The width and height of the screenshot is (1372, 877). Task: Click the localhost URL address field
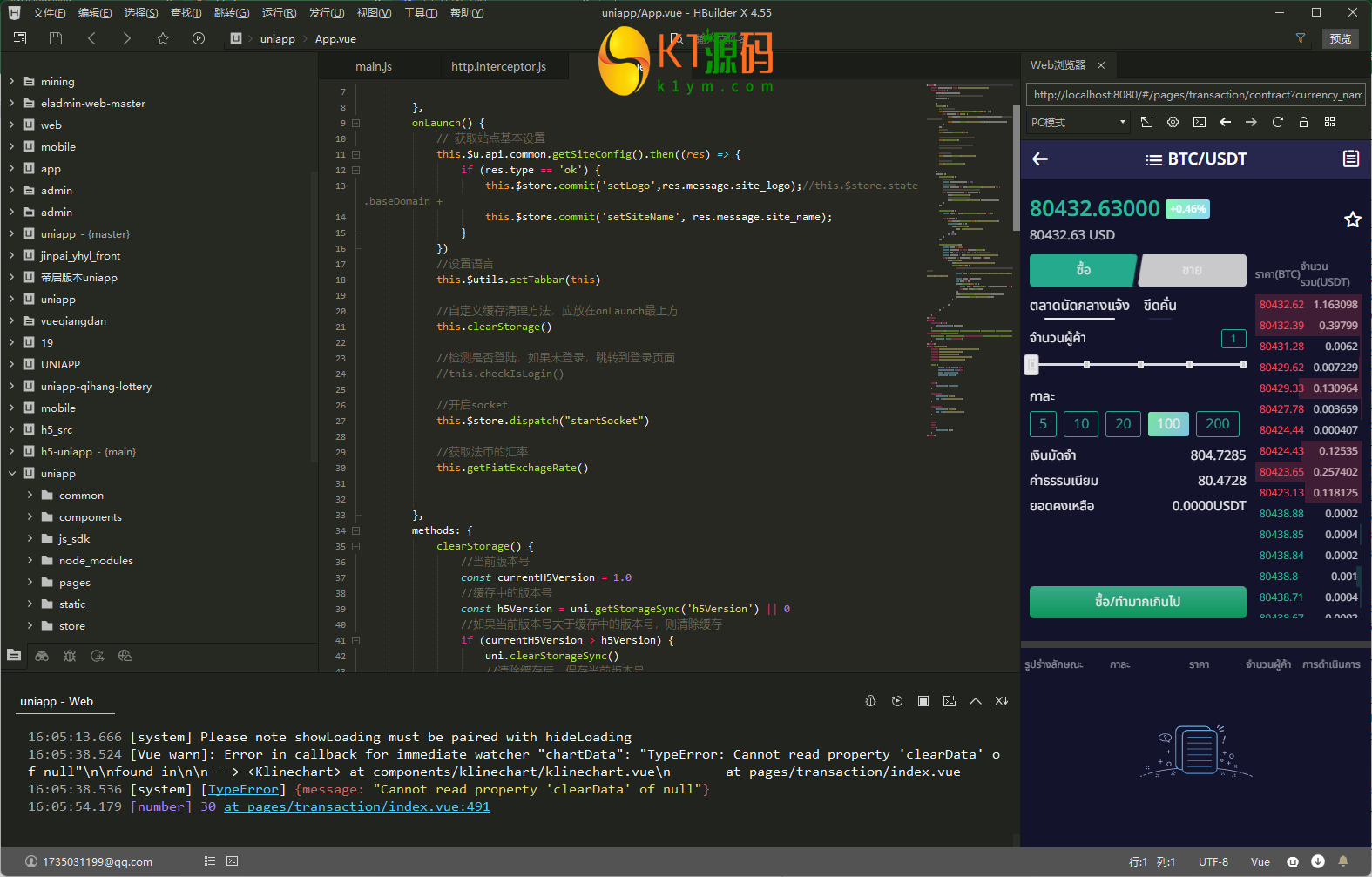1196,95
